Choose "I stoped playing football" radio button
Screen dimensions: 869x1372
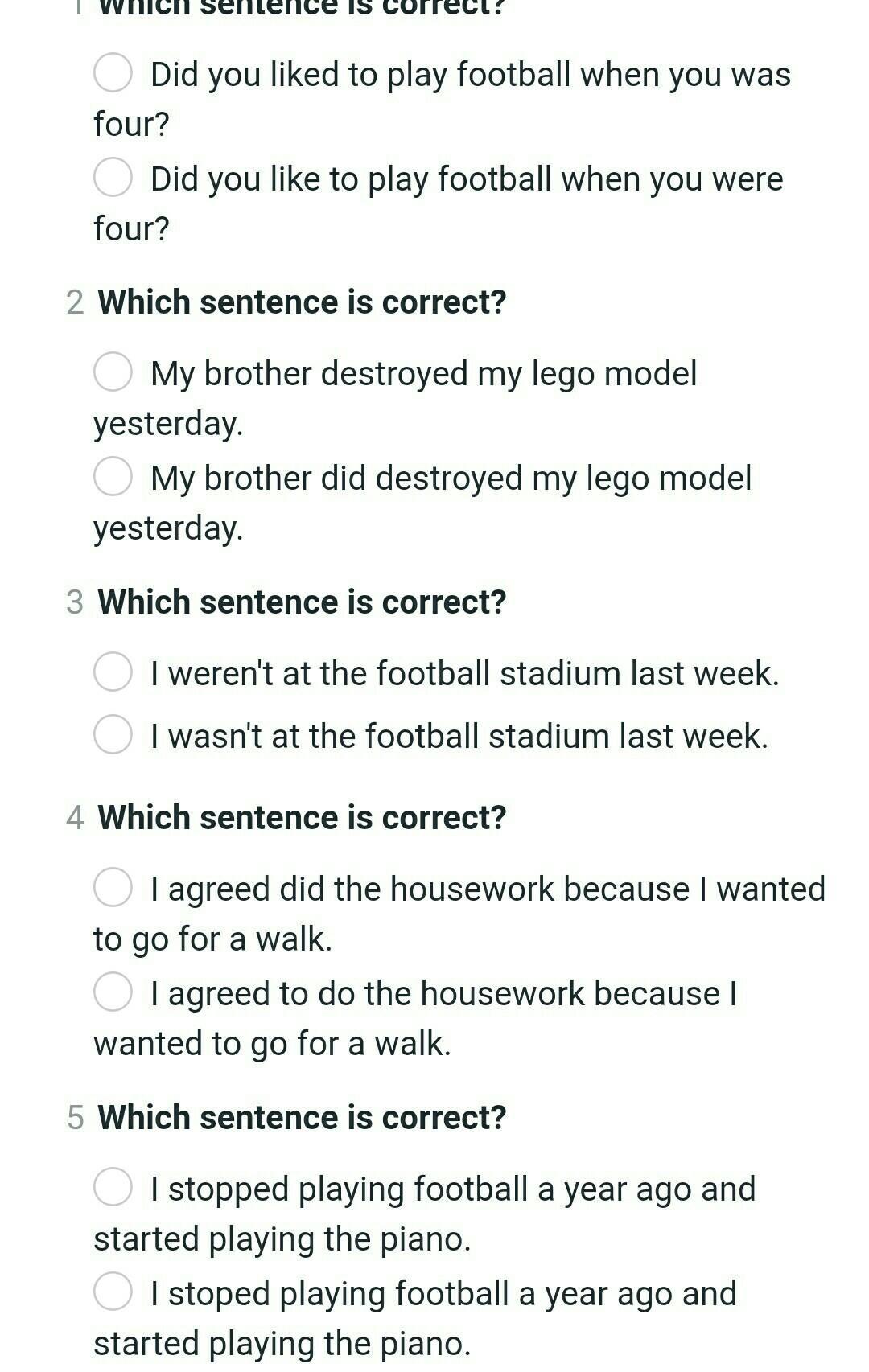click(113, 1292)
